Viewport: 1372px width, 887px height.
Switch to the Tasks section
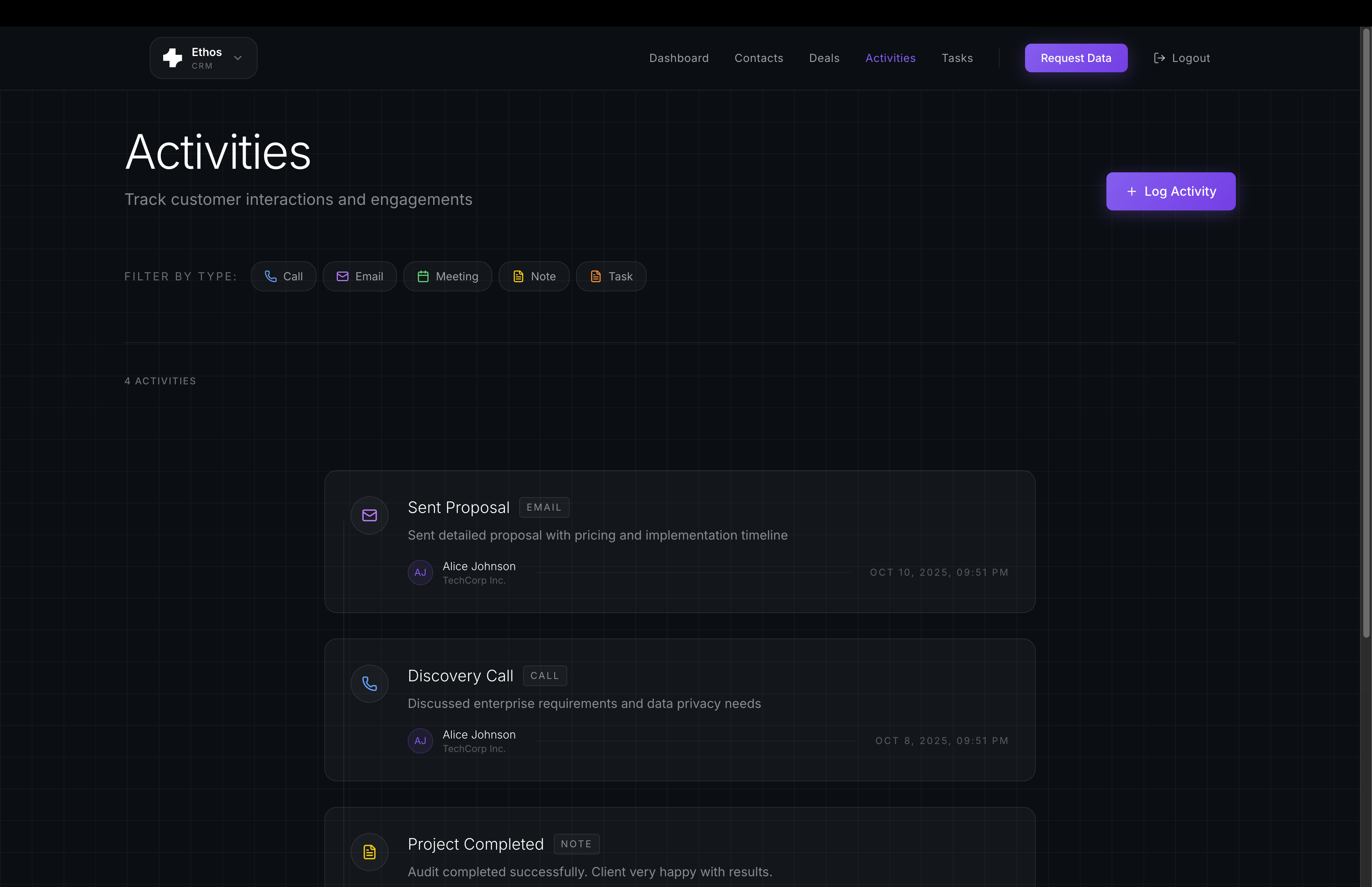click(957, 58)
